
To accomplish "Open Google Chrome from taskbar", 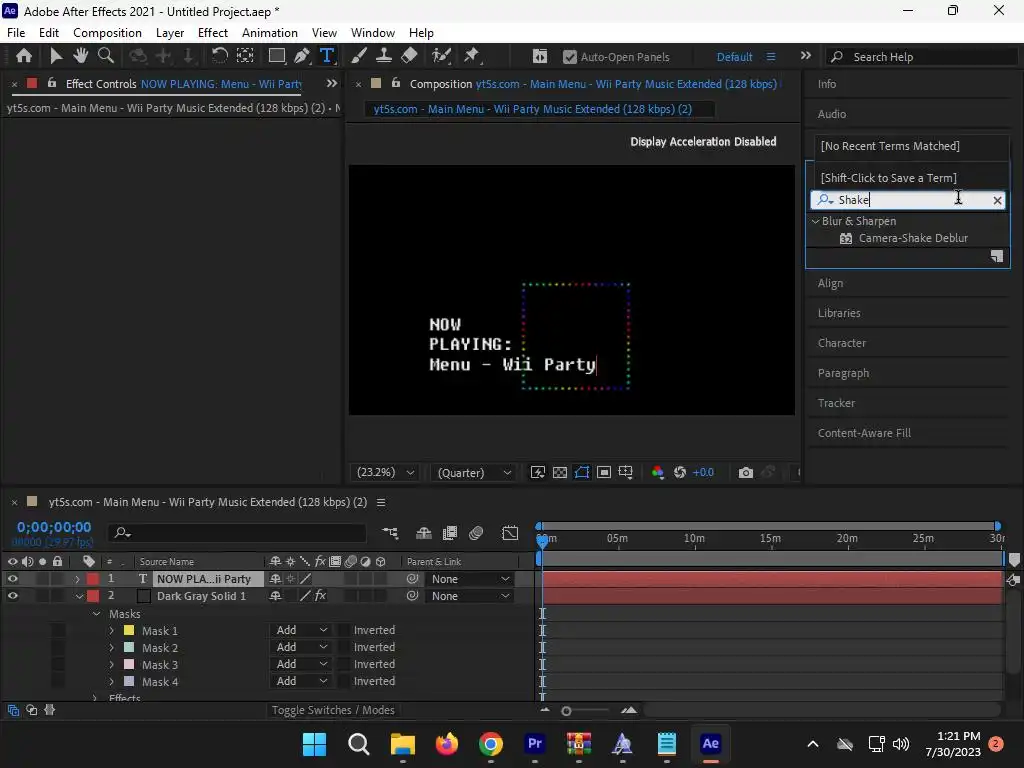I will [x=490, y=744].
